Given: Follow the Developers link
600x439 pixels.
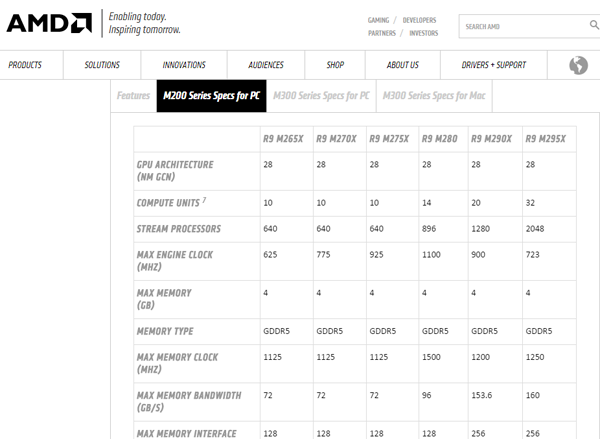Looking at the screenshot, I should (420, 19).
